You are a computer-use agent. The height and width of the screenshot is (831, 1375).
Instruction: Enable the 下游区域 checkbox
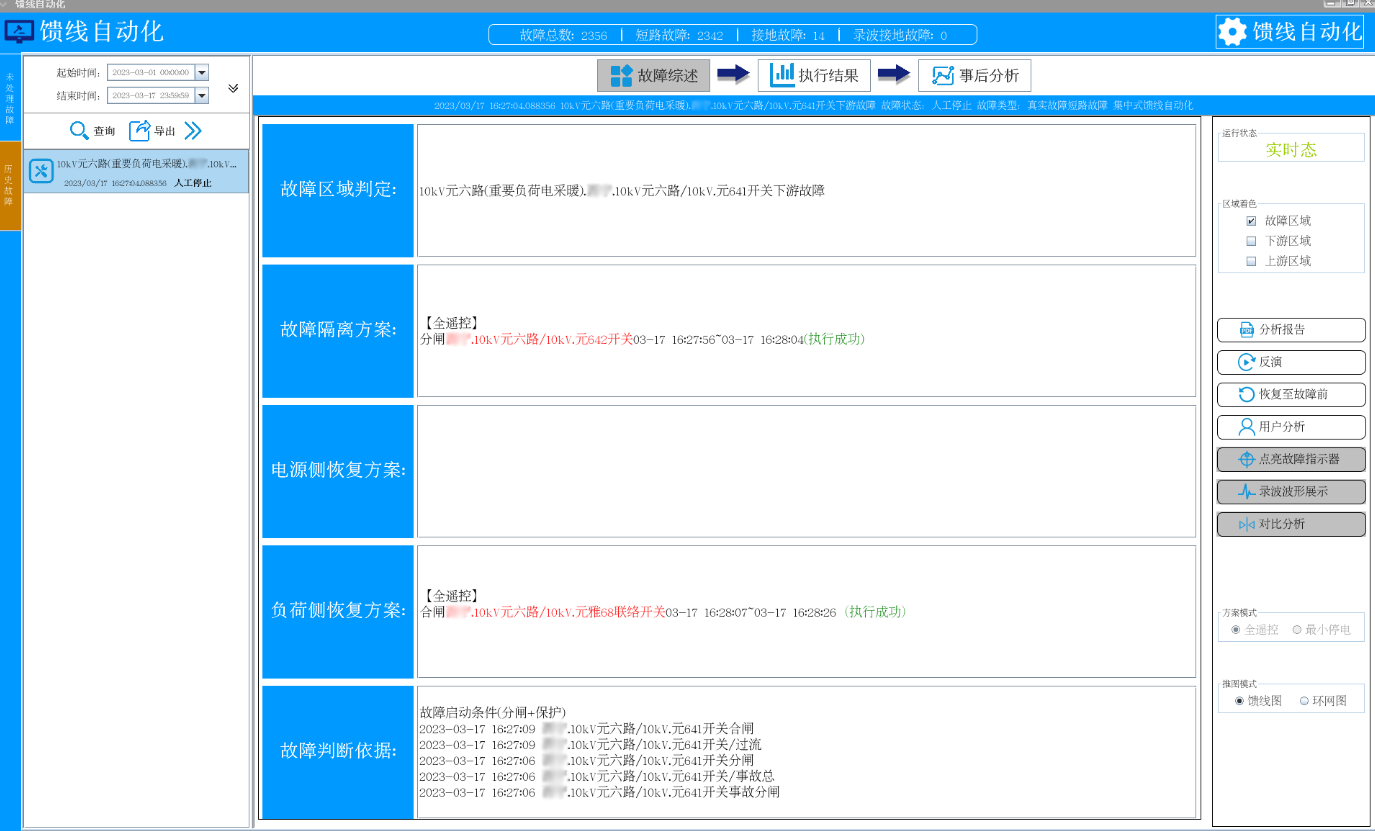1251,241
